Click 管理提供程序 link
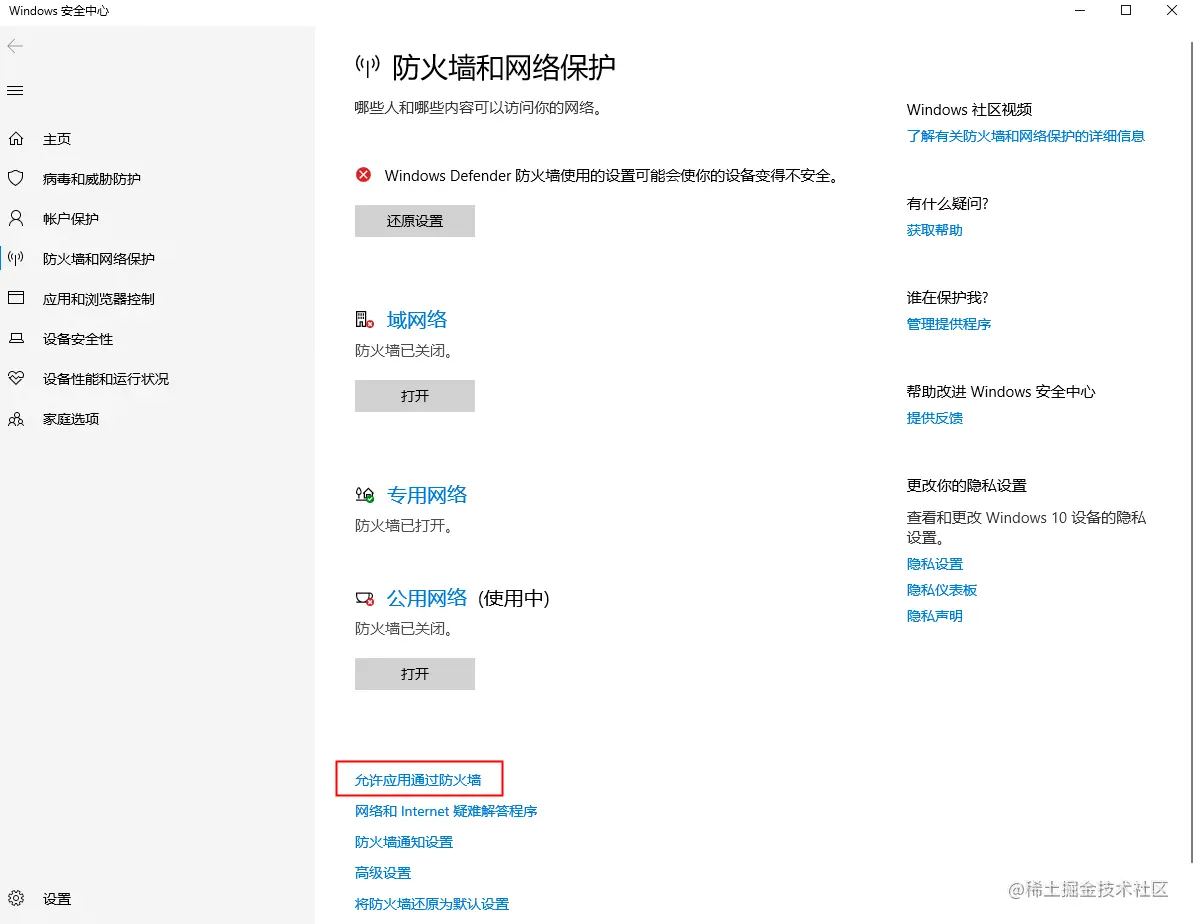Image resolution: width=1193 pixels, height=924 pixels. pyautogui.click(x=949, y=324)
